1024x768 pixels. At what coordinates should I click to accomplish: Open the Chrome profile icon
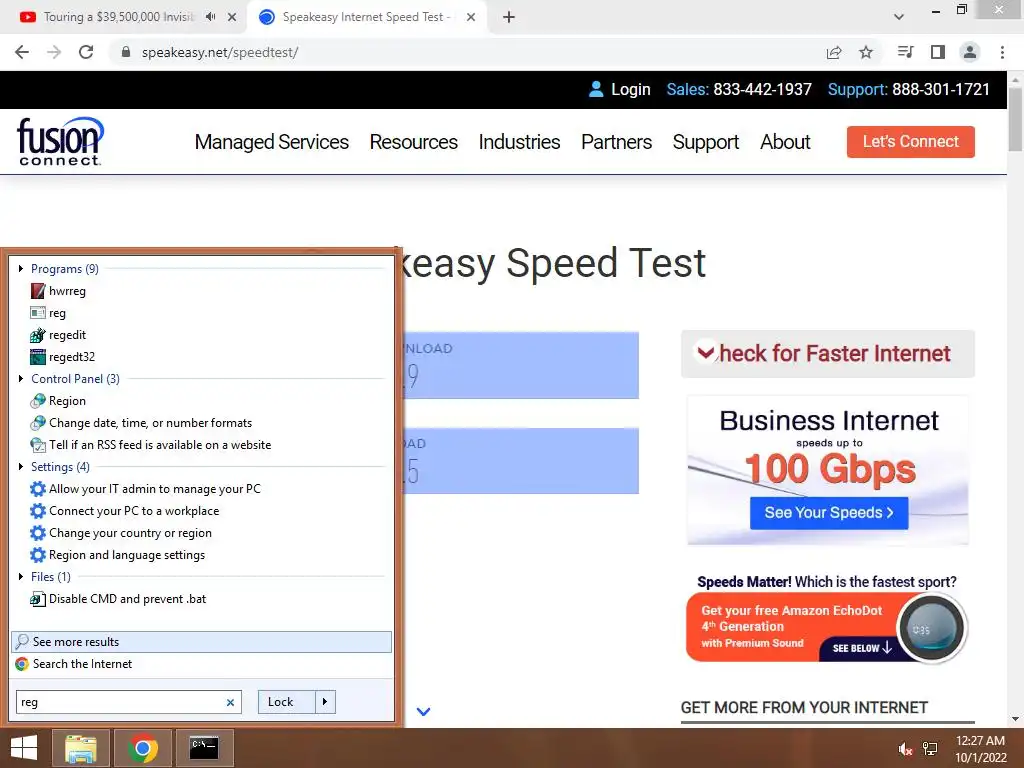tap(970, 52)
